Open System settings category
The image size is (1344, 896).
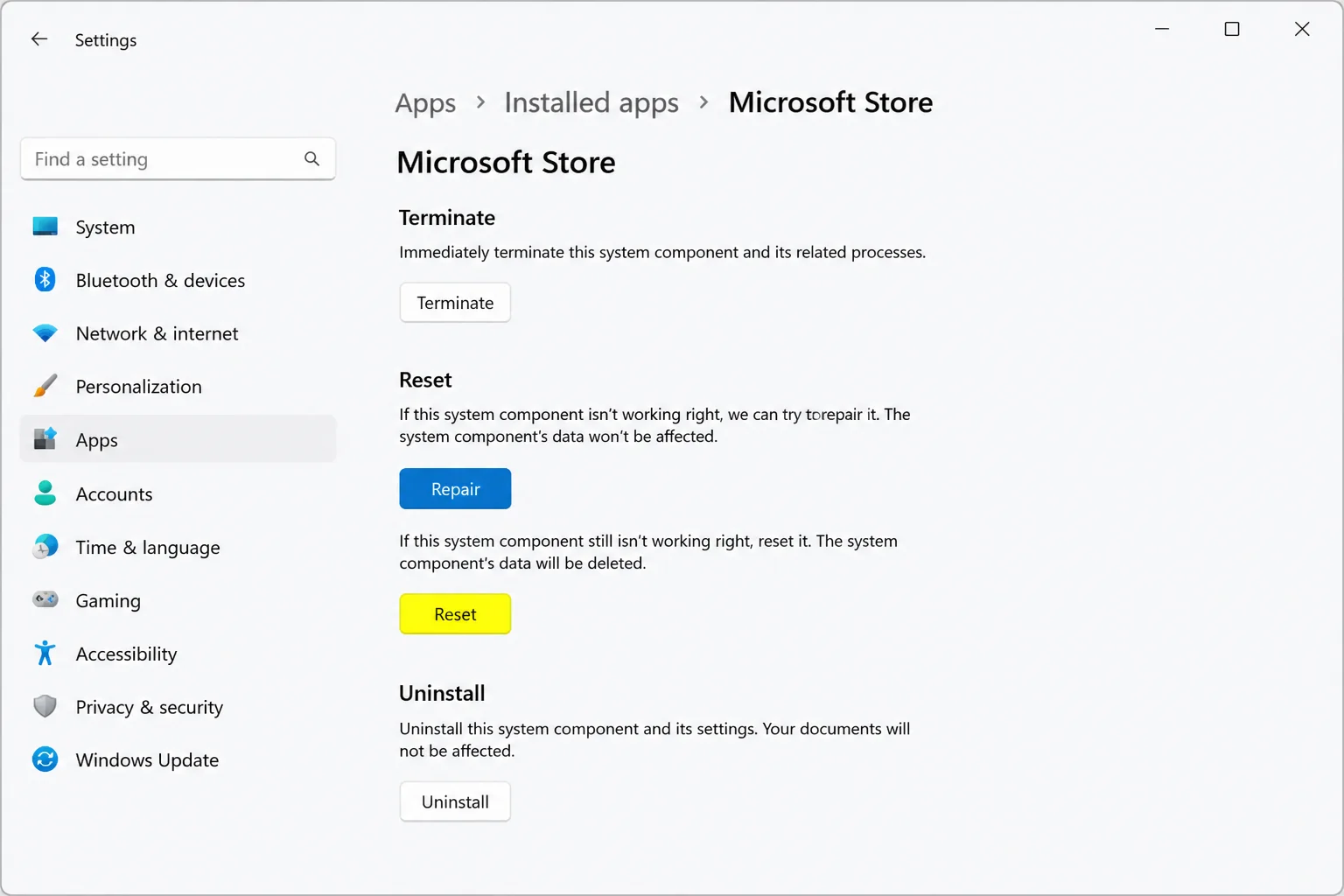point(178,227)
